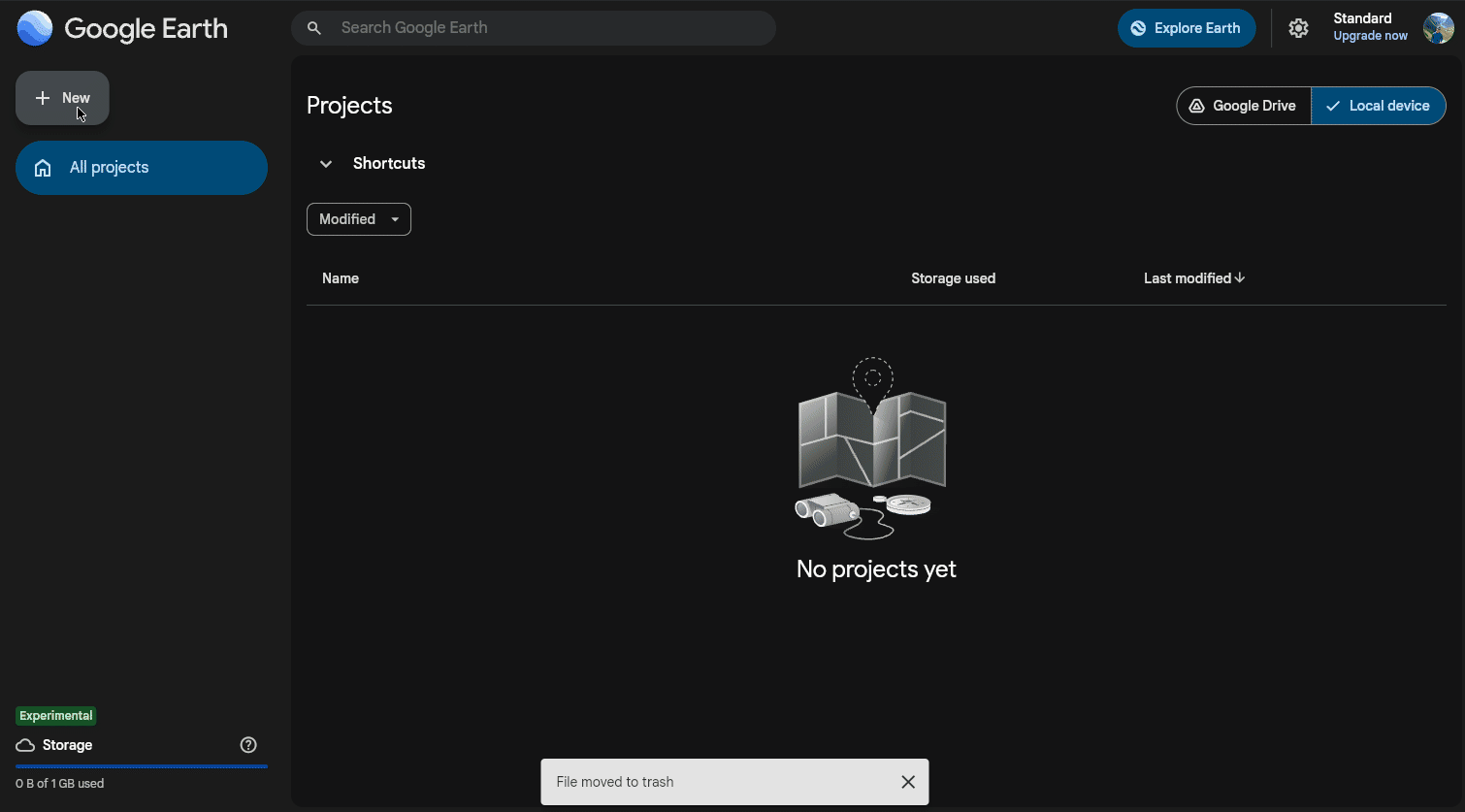This screenshot has width=1465, height=812.
Task: Click the Experimental badge
Action: click(56, 716)
